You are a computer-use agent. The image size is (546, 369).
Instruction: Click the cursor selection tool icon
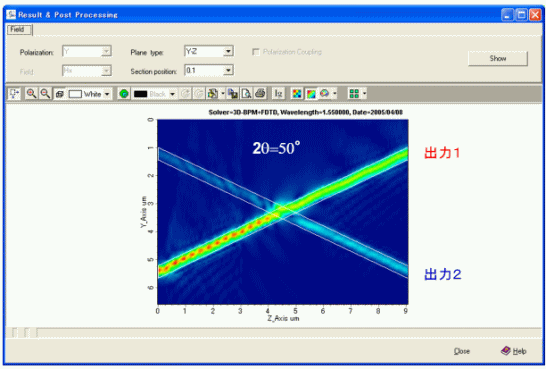[14, 94]
